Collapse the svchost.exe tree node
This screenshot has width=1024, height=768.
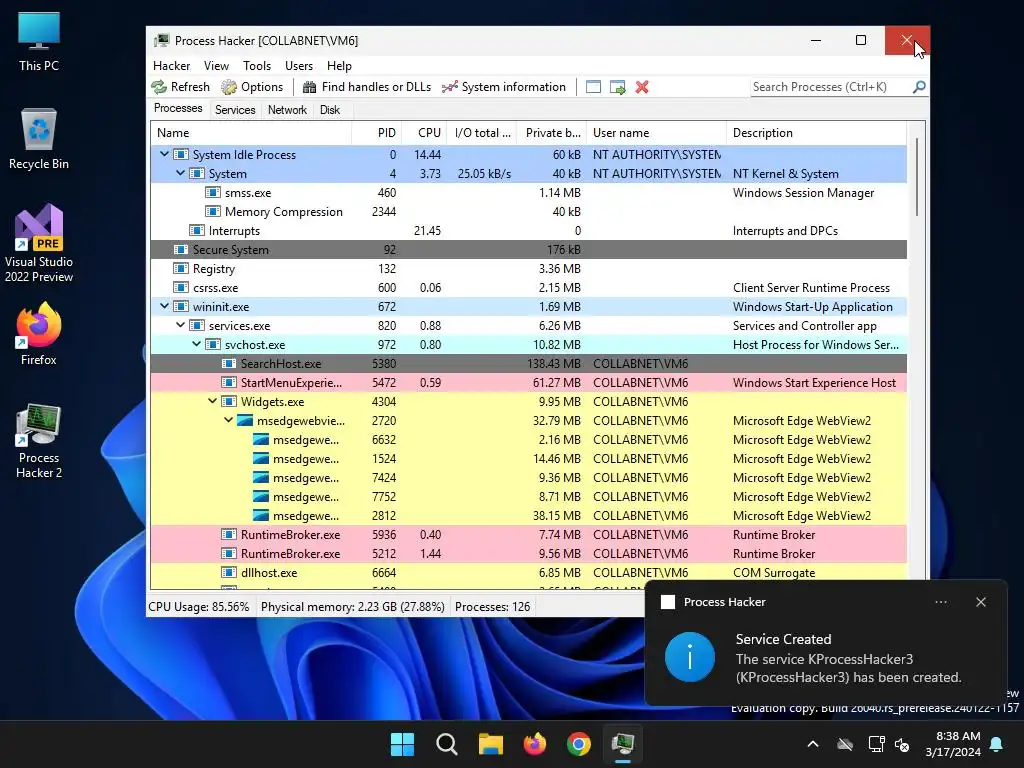[x=197, y=344]
